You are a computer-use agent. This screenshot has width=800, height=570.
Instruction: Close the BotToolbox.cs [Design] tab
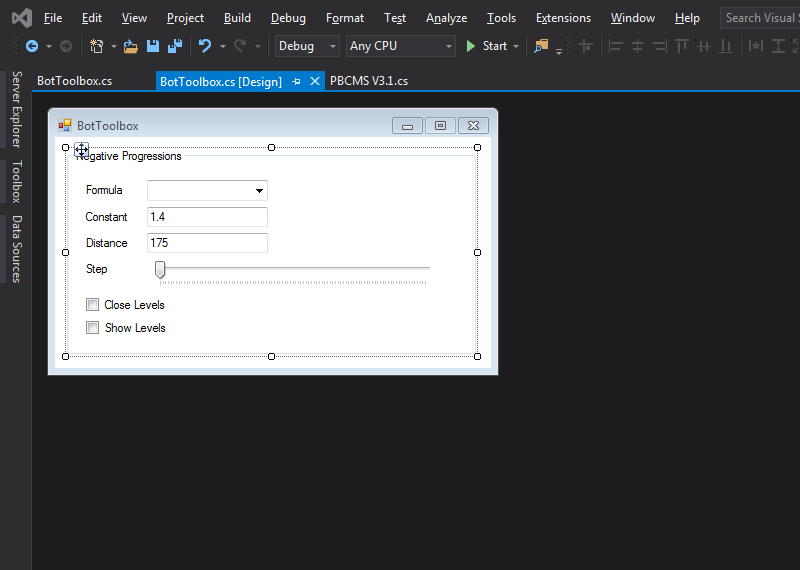(315, 81)
